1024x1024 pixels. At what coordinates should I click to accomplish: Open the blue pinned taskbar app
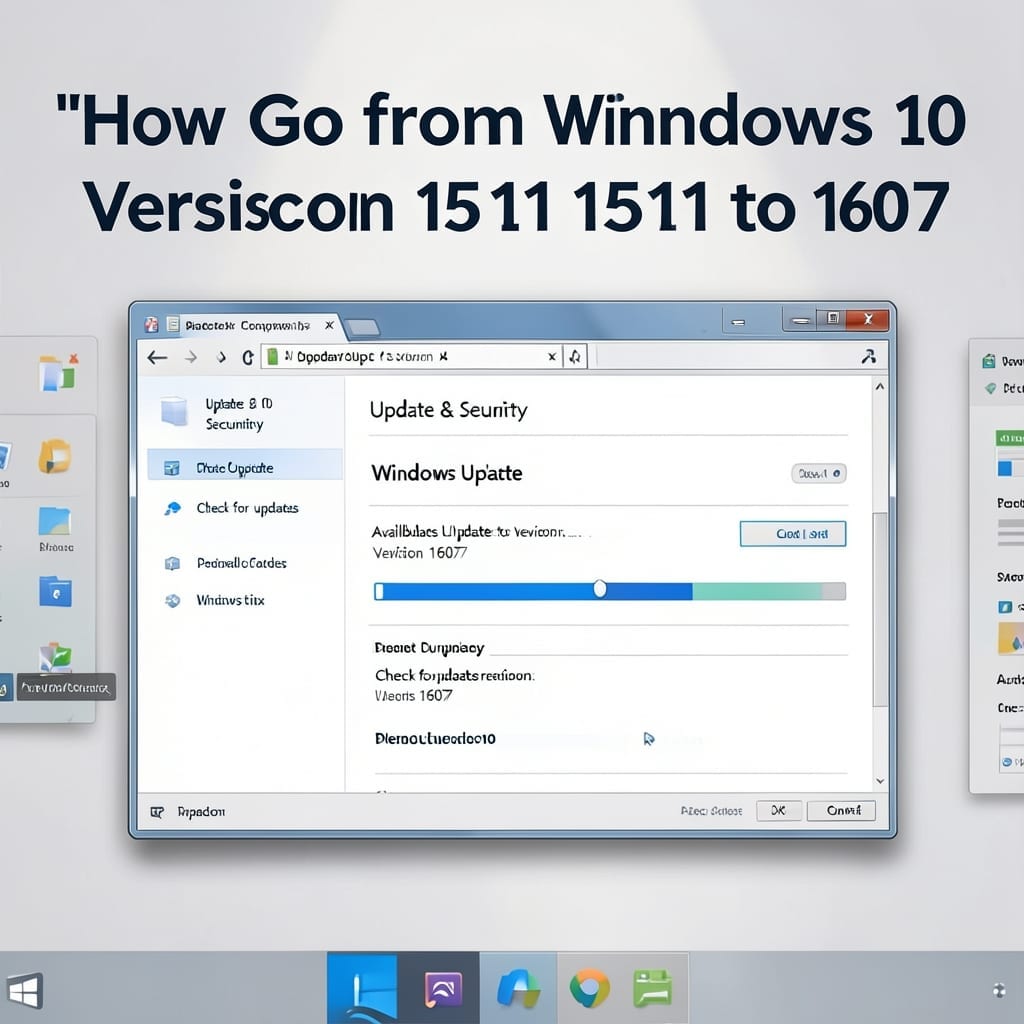(362, 988)
